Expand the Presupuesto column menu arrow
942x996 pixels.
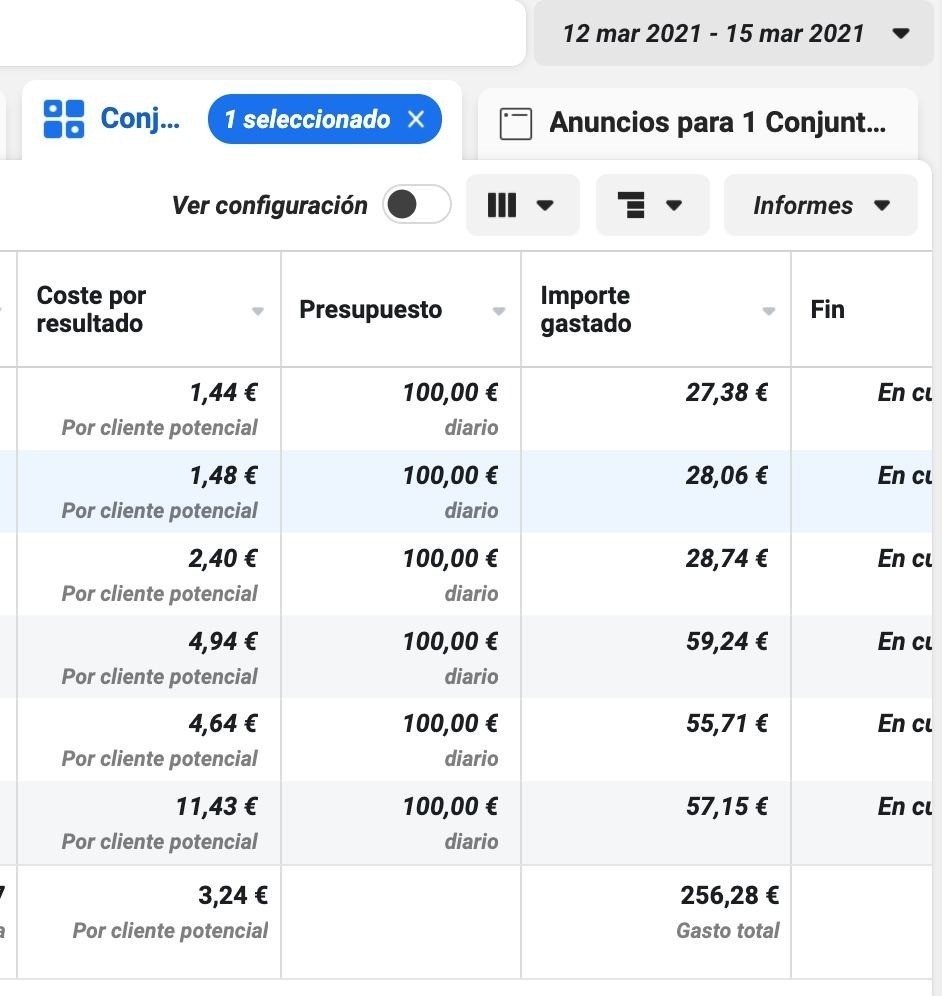pos(499,311)
